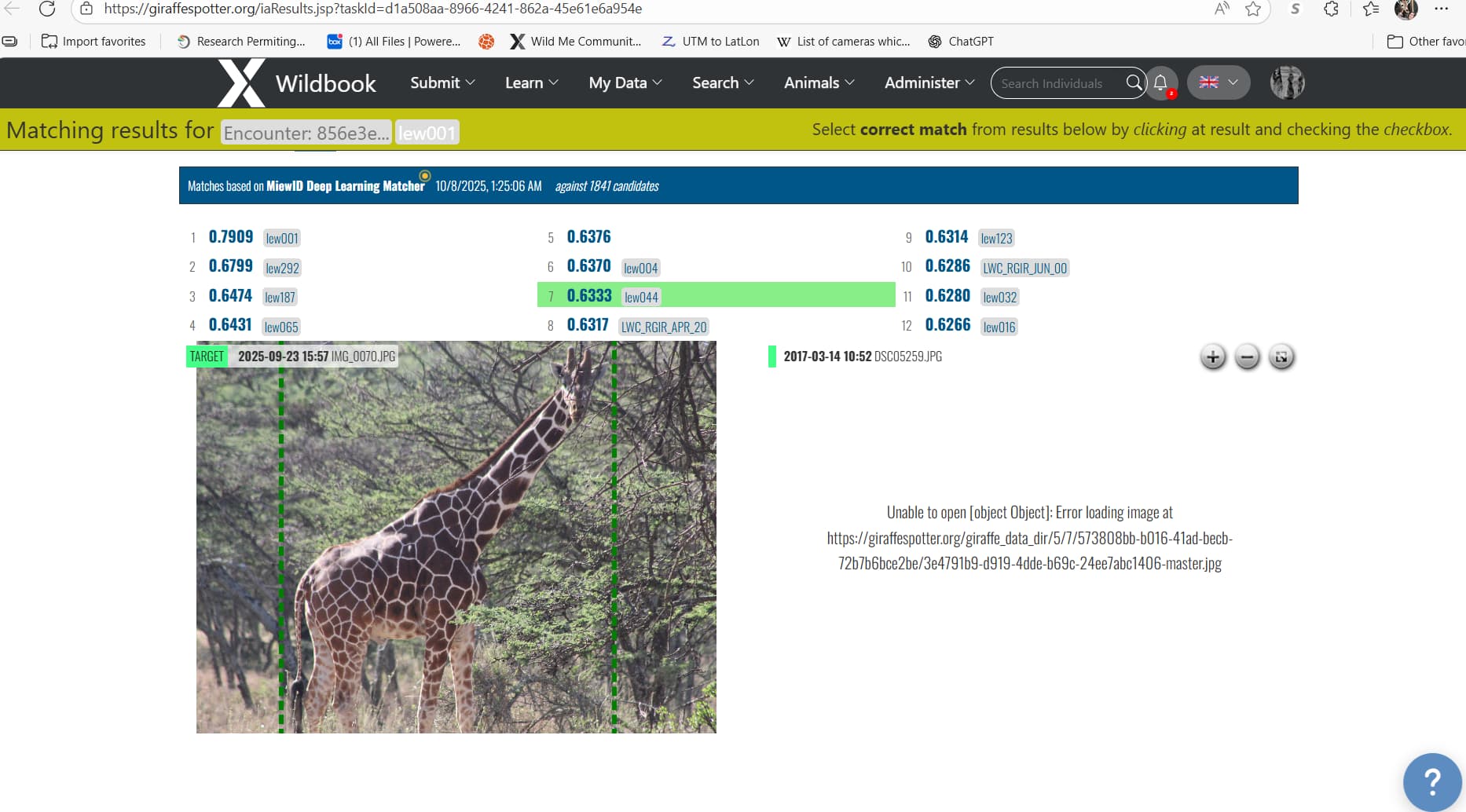Click the target giraffe image
Screen dimensions: 1466x812
click(456, 542)
